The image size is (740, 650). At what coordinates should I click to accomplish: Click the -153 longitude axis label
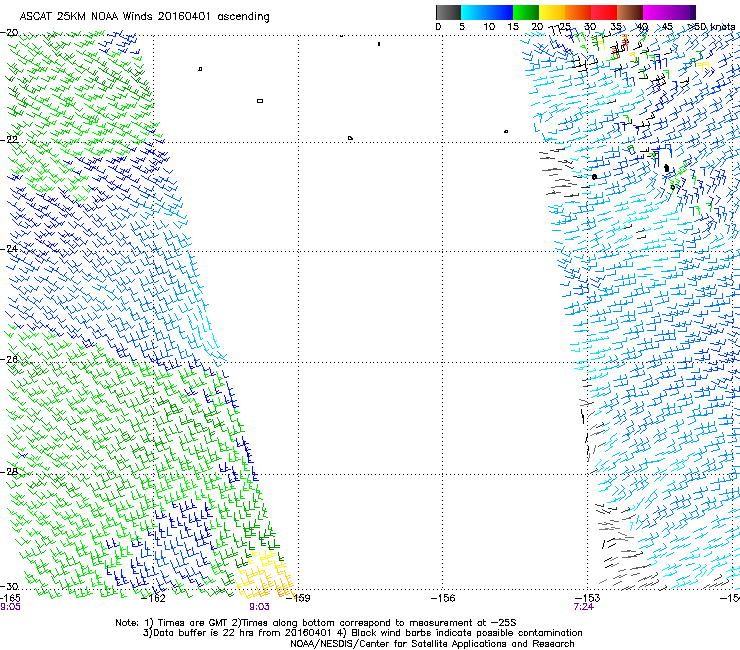(588, 598)
